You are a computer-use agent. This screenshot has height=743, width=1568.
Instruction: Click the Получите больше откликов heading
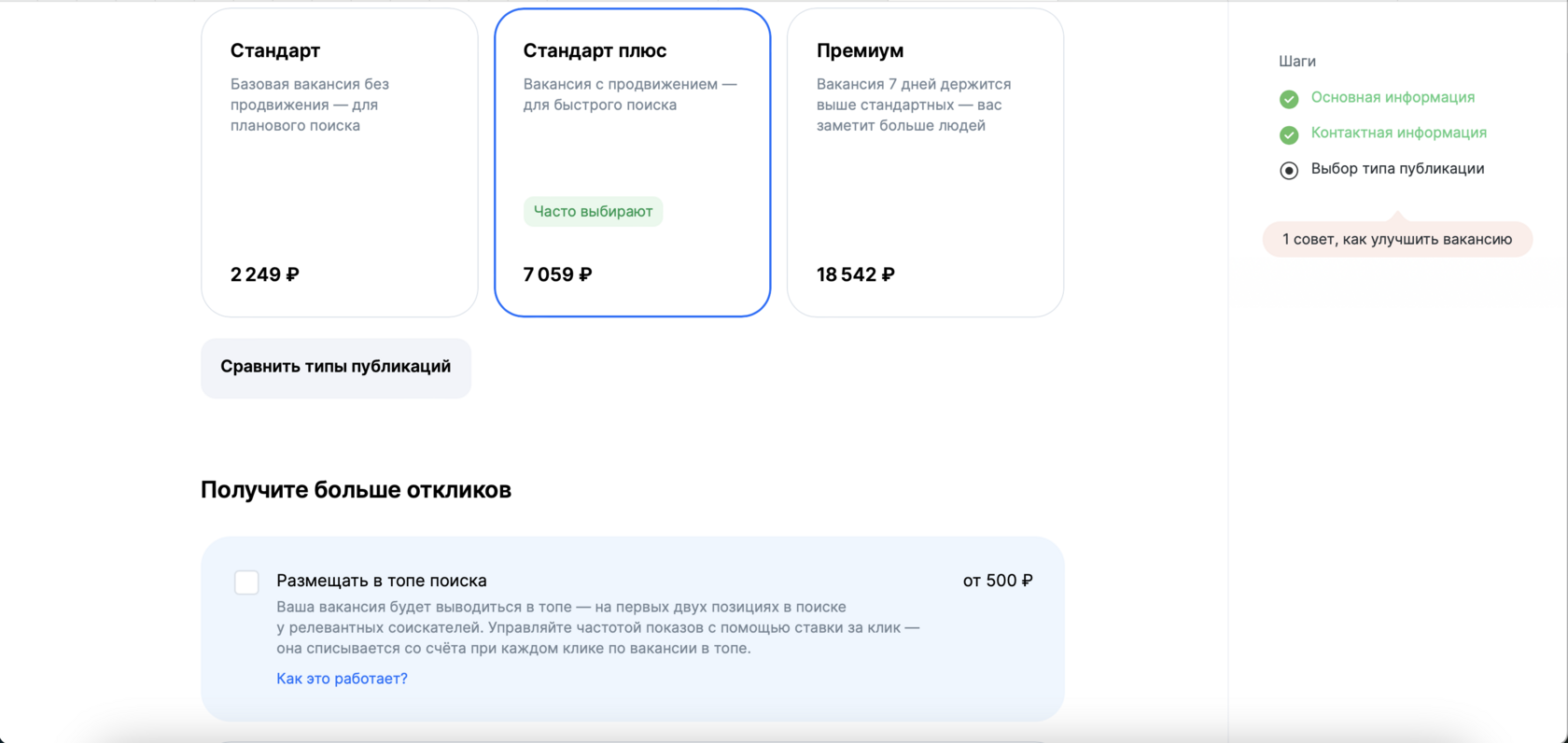point(356,490)
